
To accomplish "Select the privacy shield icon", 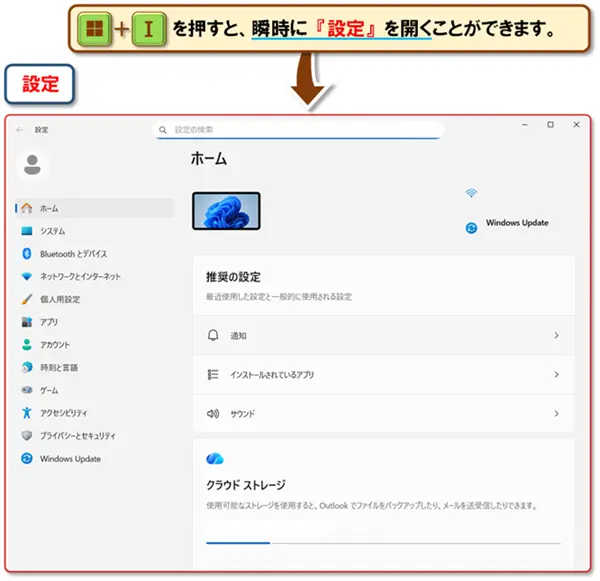I will tap(27, 436).
